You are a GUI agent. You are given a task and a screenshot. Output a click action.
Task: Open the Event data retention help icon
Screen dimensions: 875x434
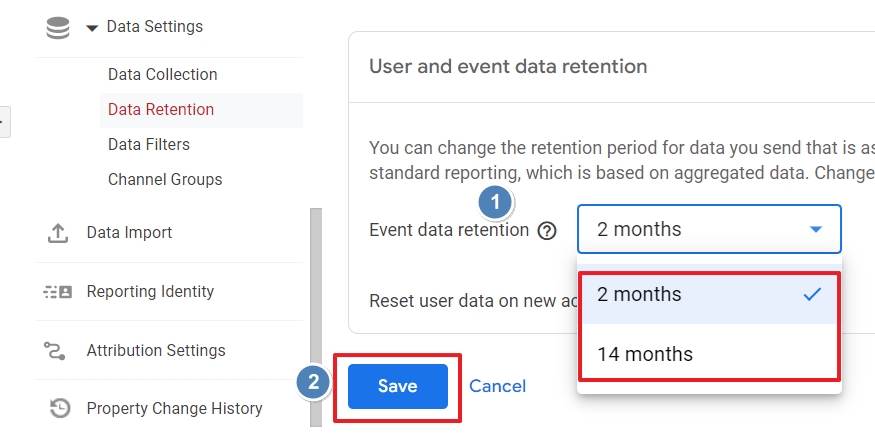(x=547, y=231)
